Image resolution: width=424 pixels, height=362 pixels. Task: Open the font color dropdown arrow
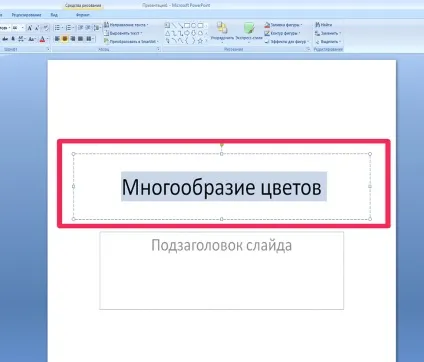pyautogui.click(x=47, y=39)
